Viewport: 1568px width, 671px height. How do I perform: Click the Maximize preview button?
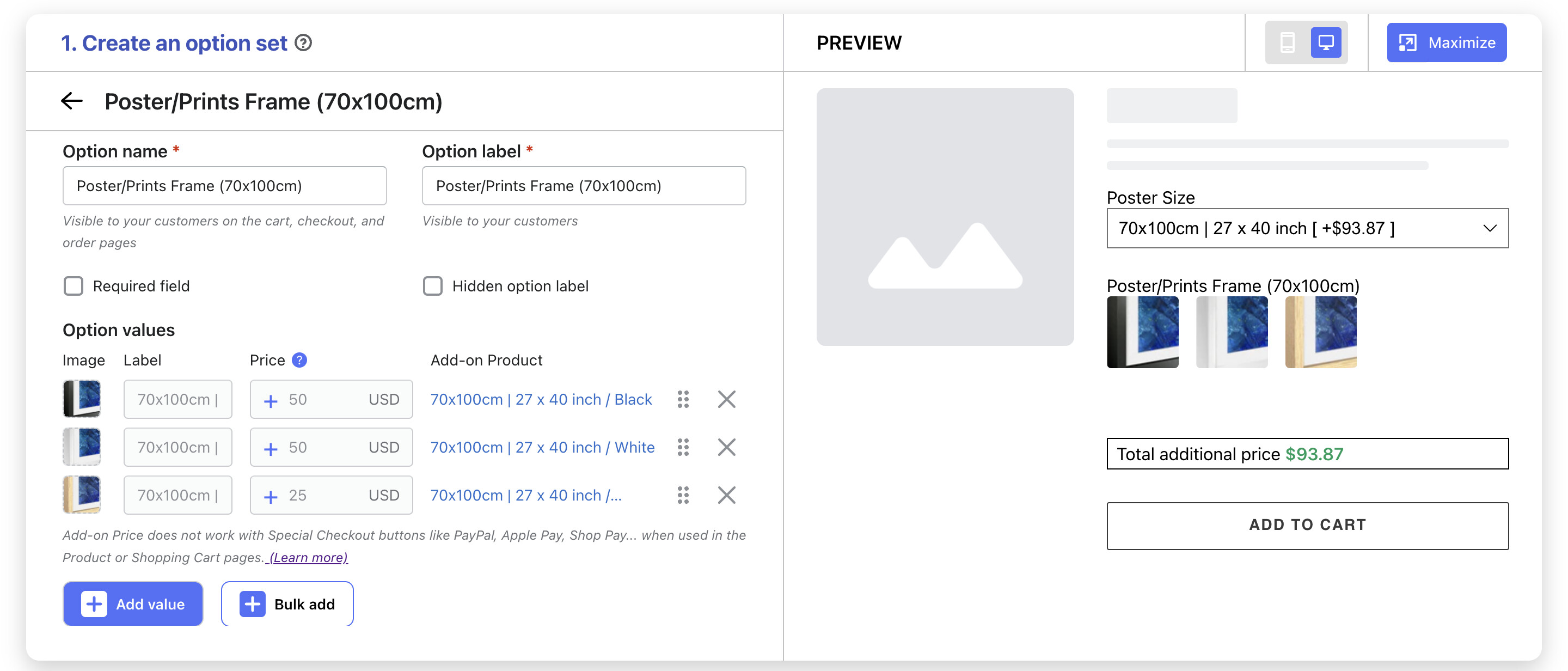pyautogui.click(x=1446, y=42)
